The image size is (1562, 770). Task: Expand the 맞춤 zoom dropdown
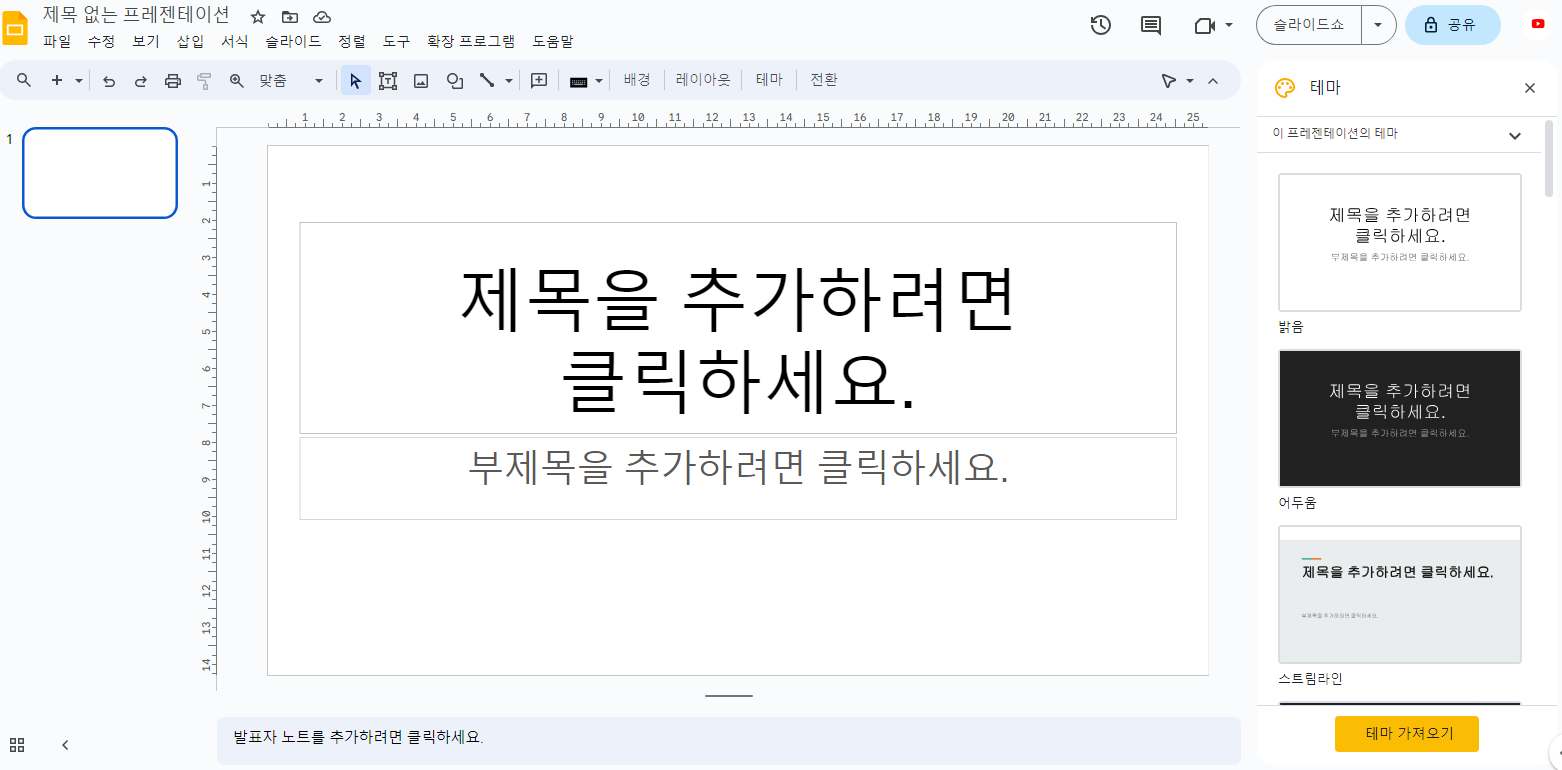[x=318, y=80]
